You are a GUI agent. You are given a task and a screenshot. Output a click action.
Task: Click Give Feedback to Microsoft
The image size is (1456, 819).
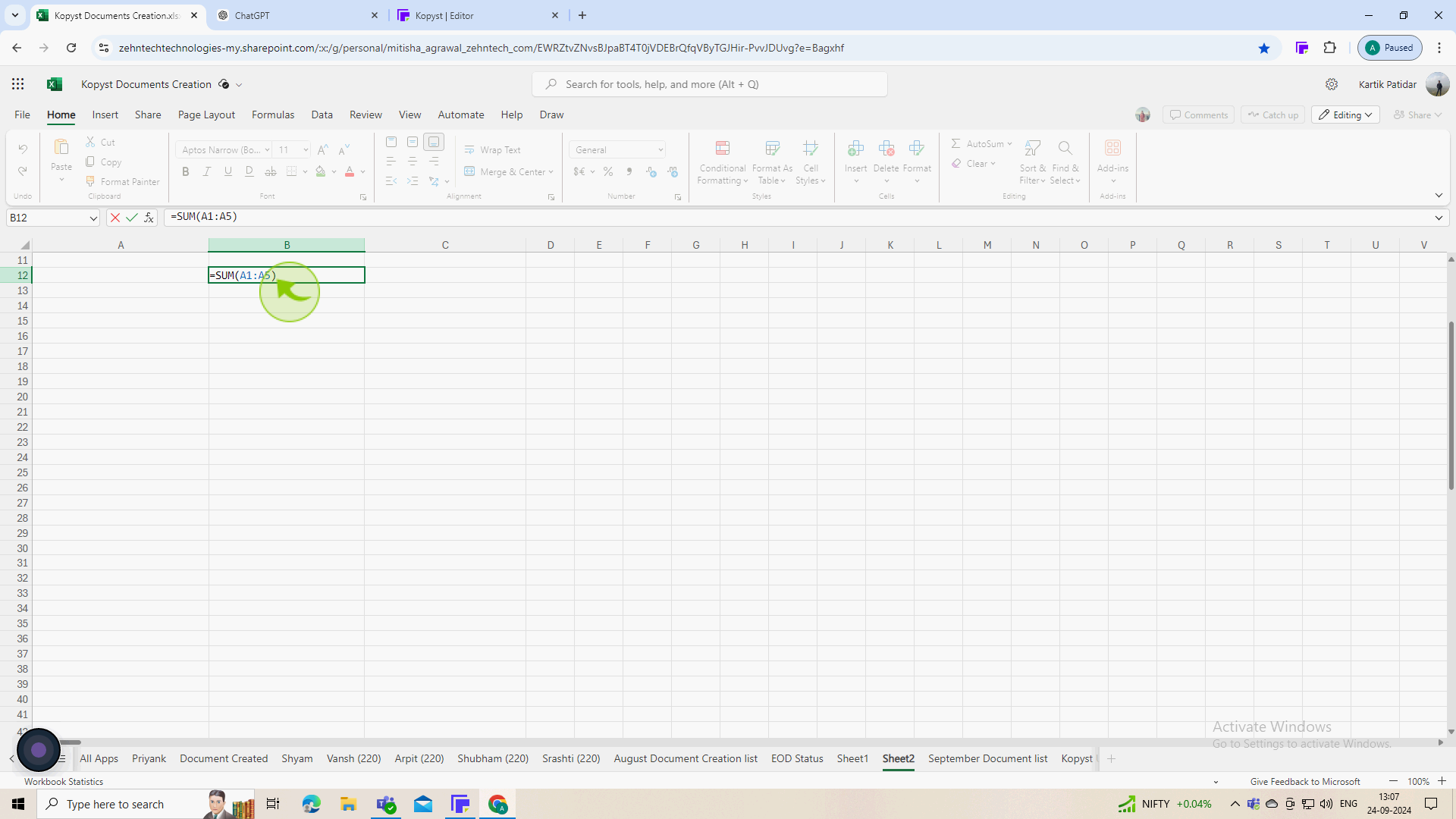pyautogui.click(x=1305, y=782)
